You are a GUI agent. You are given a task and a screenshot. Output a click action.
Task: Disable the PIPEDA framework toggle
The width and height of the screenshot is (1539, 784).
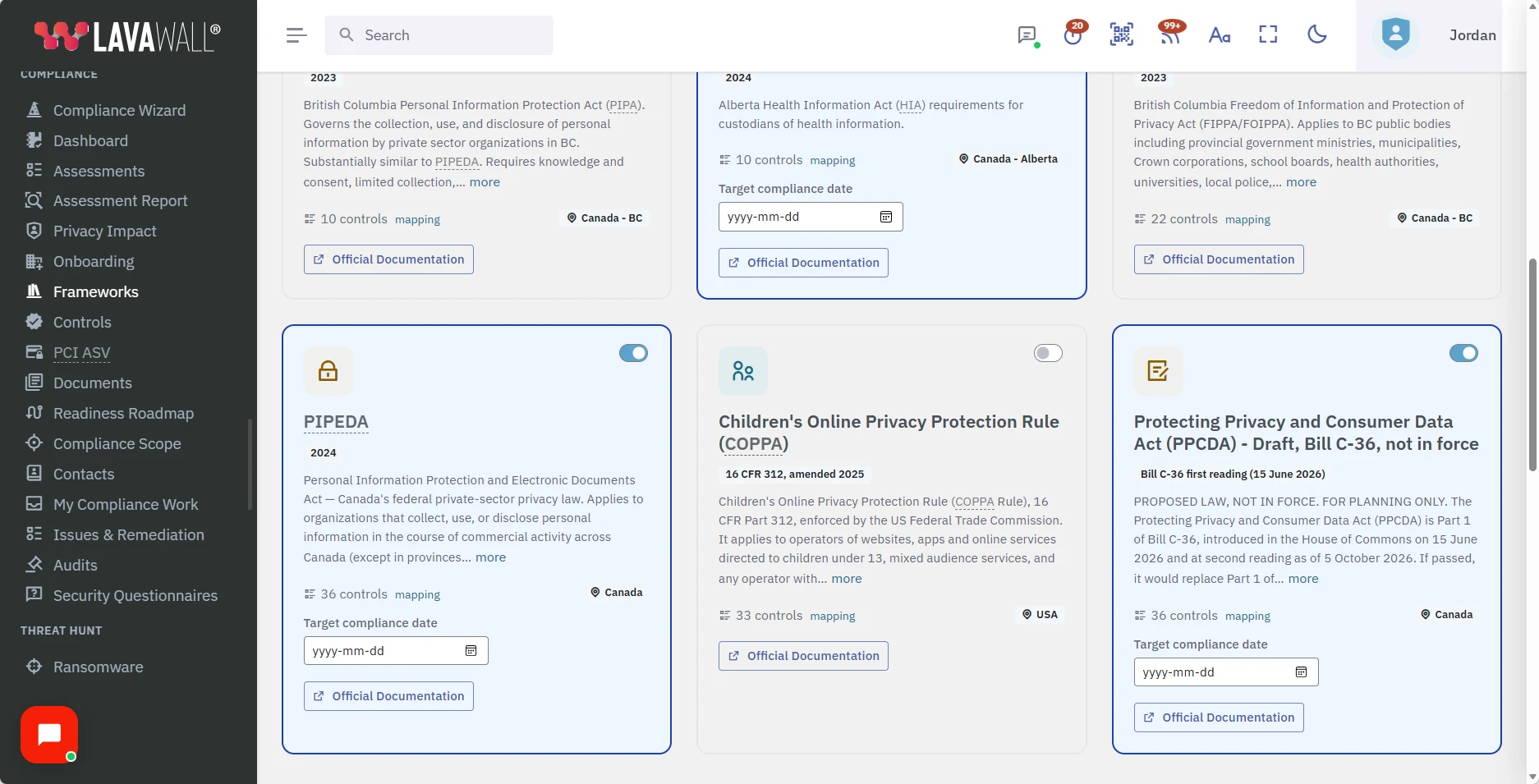point(633,353)
